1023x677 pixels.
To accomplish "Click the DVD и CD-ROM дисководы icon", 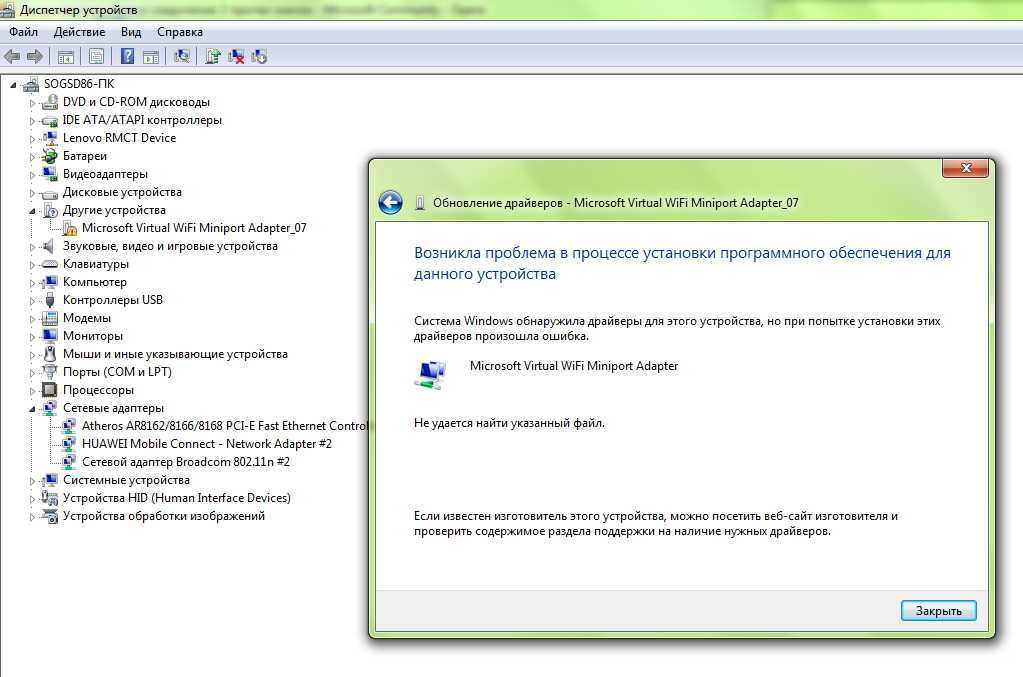I will coord(50,102).
